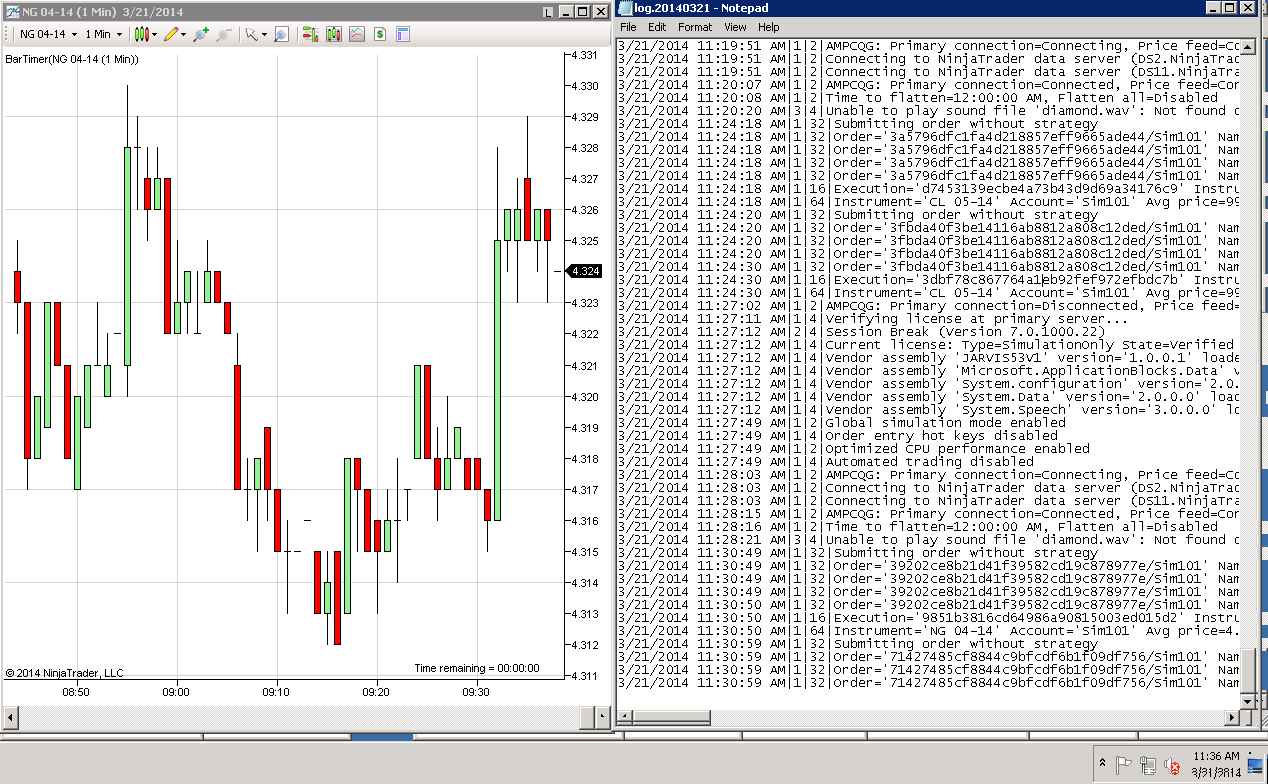Image resolution: width=1268 pixels, height=784 pixels.
Task: Open the File menu in Notepad
Action: click(x=628, y=27)
